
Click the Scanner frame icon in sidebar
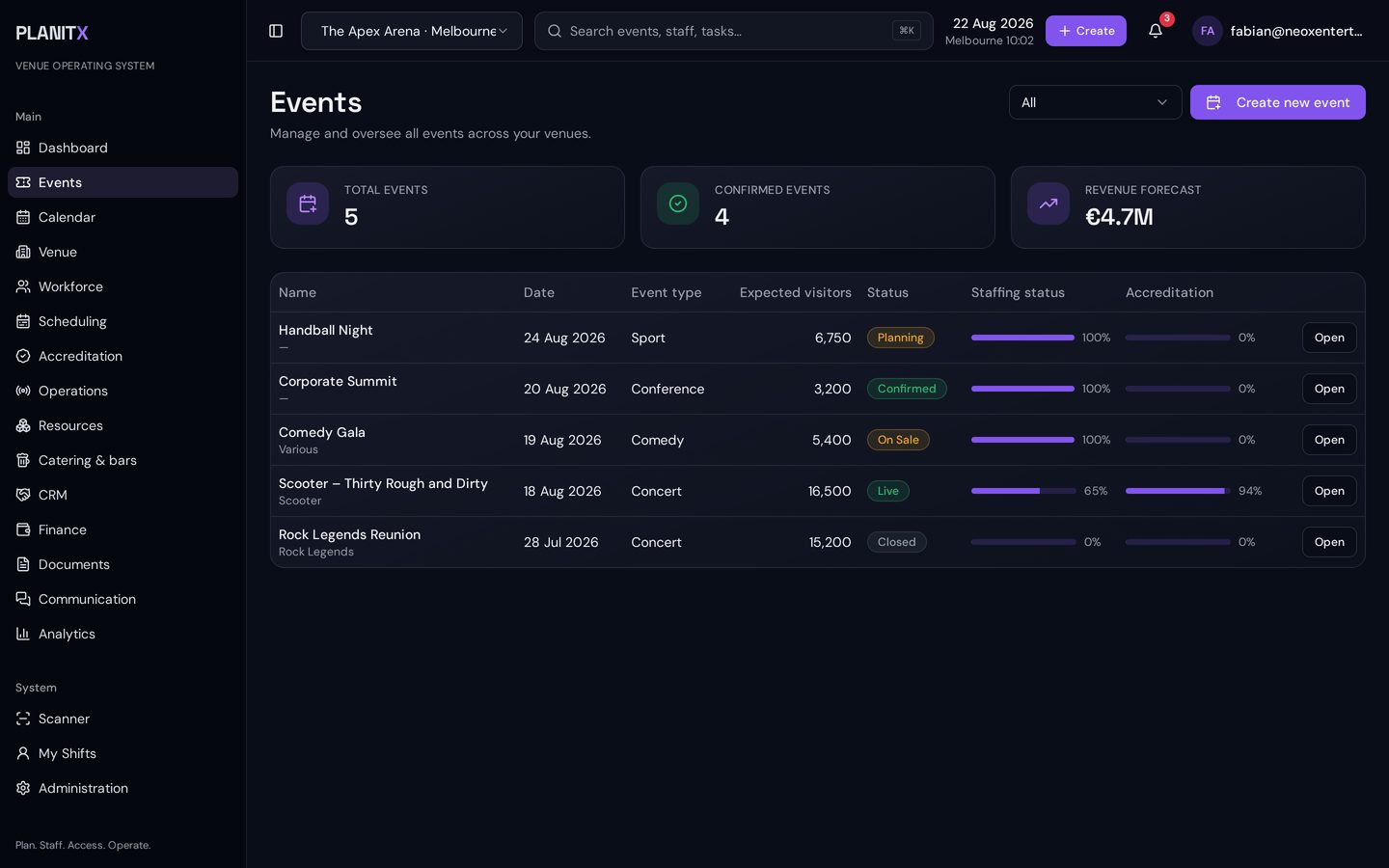click(23, 719)
